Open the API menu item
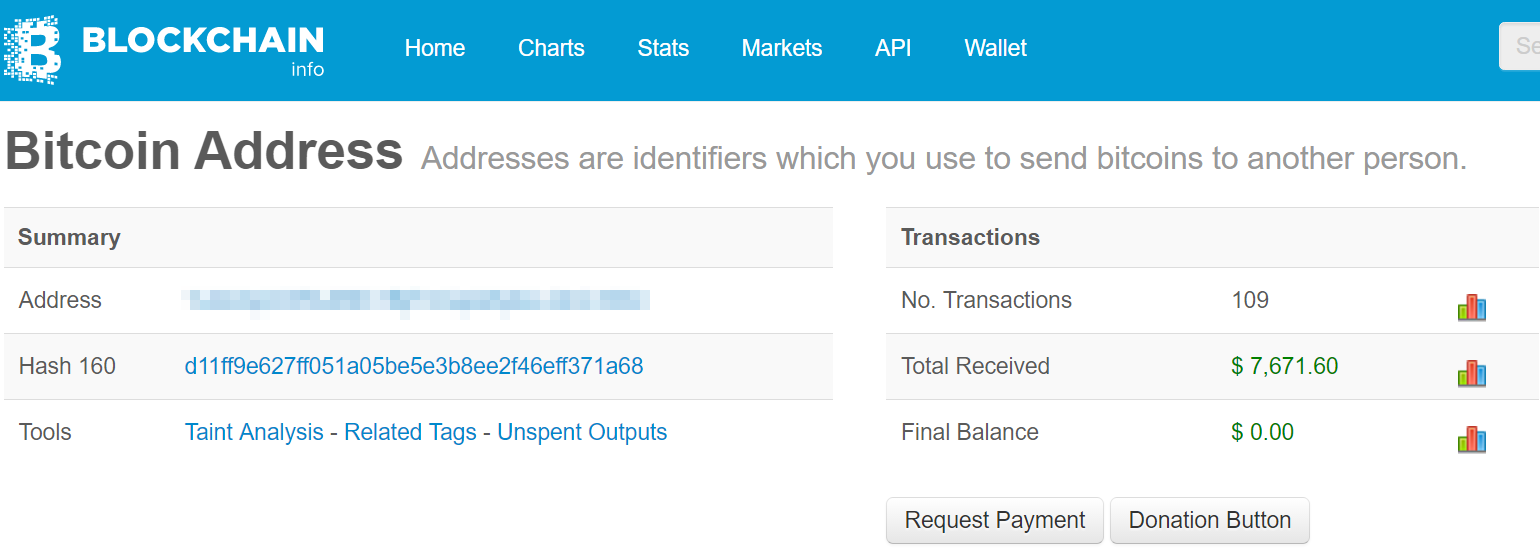The image size is (1540, 560). pyautogui.click(x=893, y=48)
